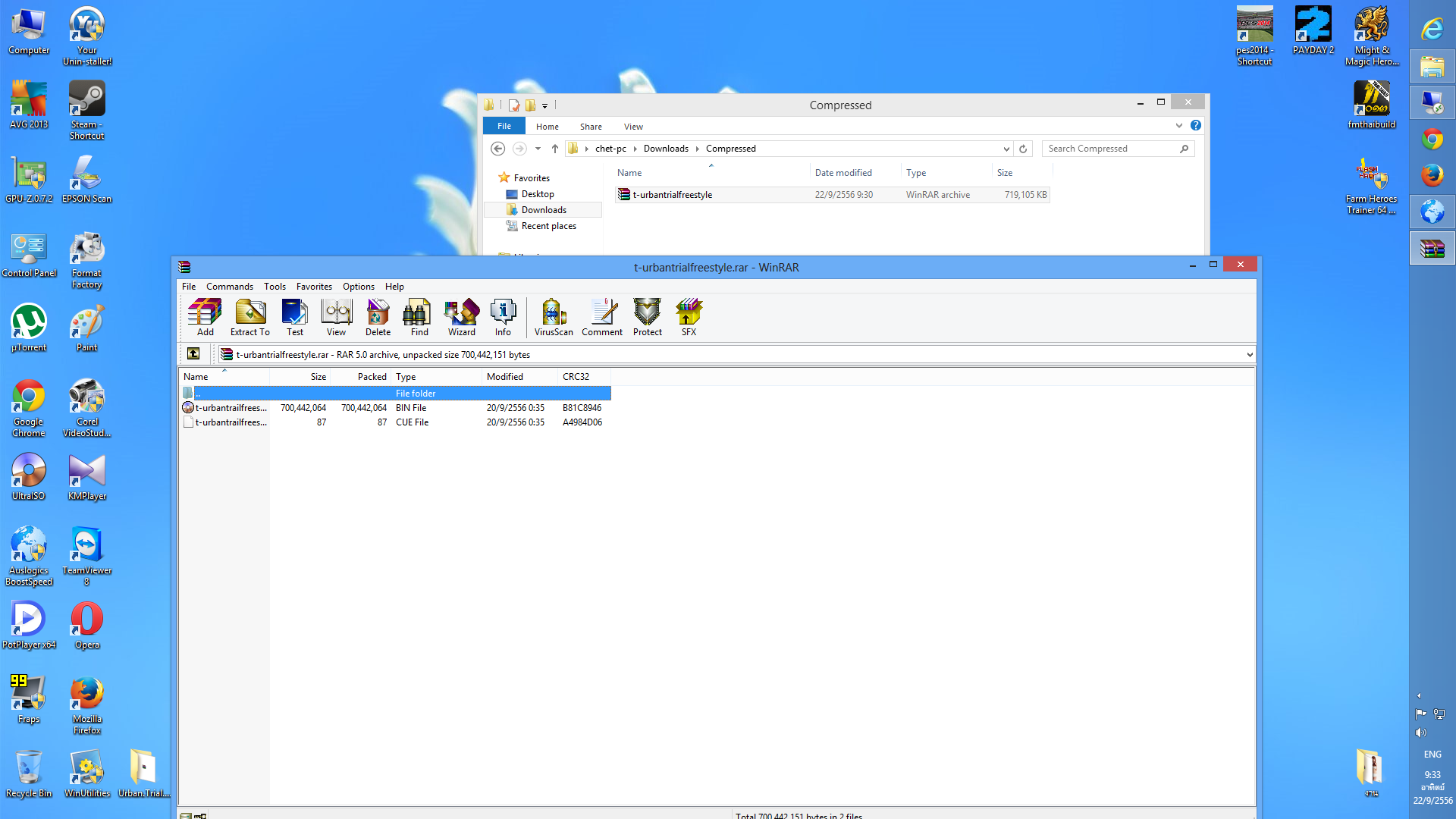This screenshot has height=819, width=1456.
Task: Click the taskbar volume speaker icon
Action: click(x=1420, y=733)
